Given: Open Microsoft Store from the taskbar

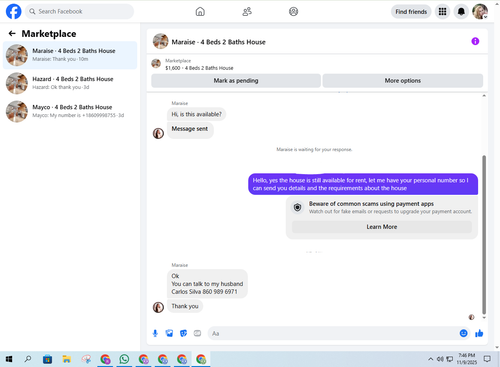Looking at the screenshot, I should [47, 359].
